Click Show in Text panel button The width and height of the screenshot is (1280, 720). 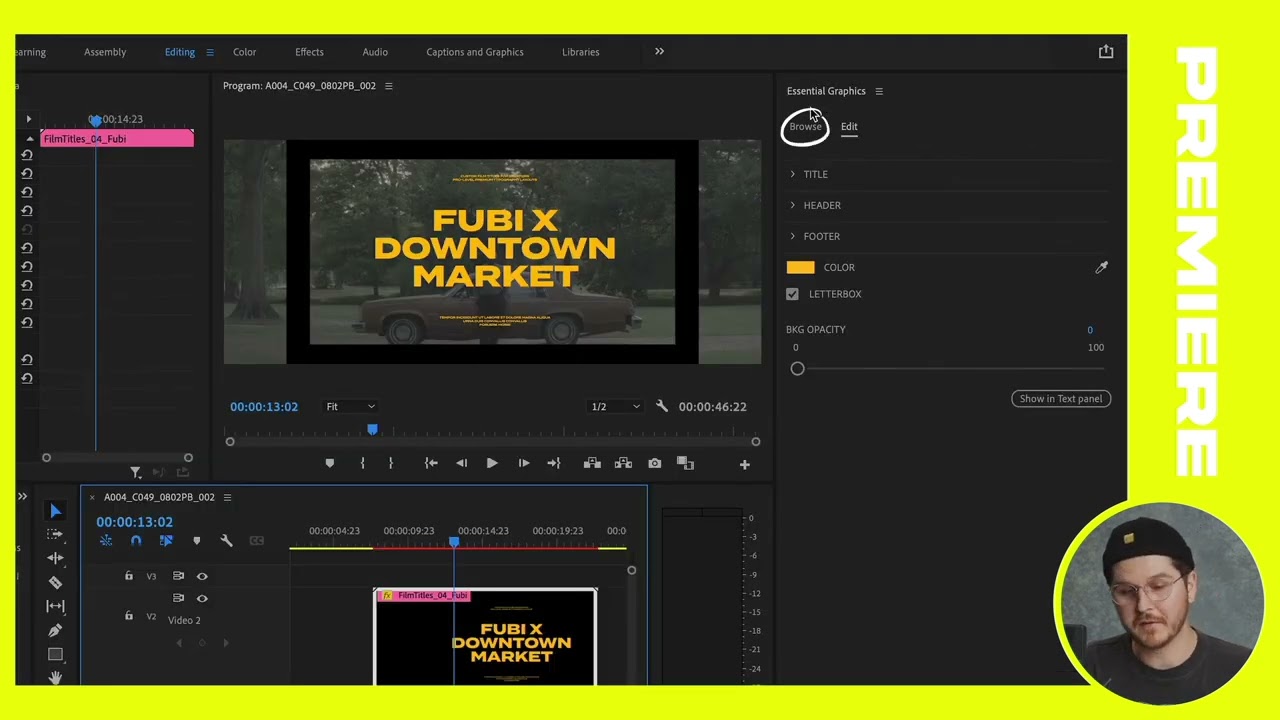(x=1061, y=398)
